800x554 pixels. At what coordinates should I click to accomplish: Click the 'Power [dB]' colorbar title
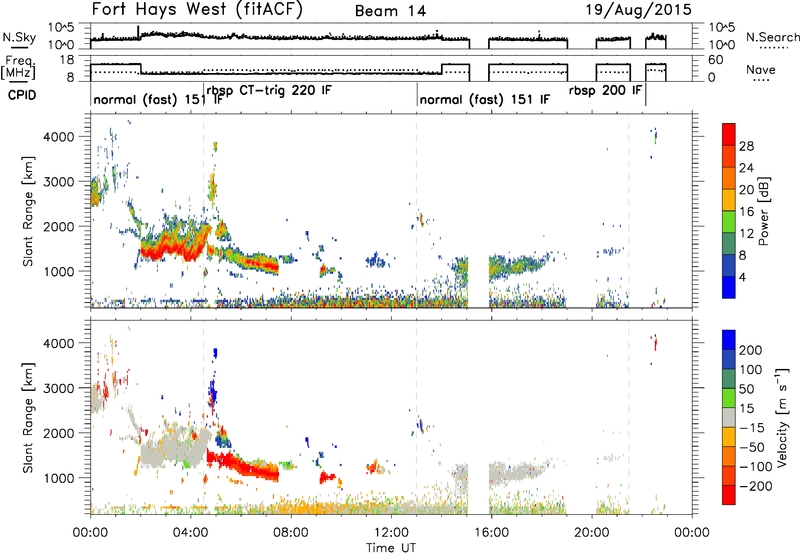click(763, 211)
